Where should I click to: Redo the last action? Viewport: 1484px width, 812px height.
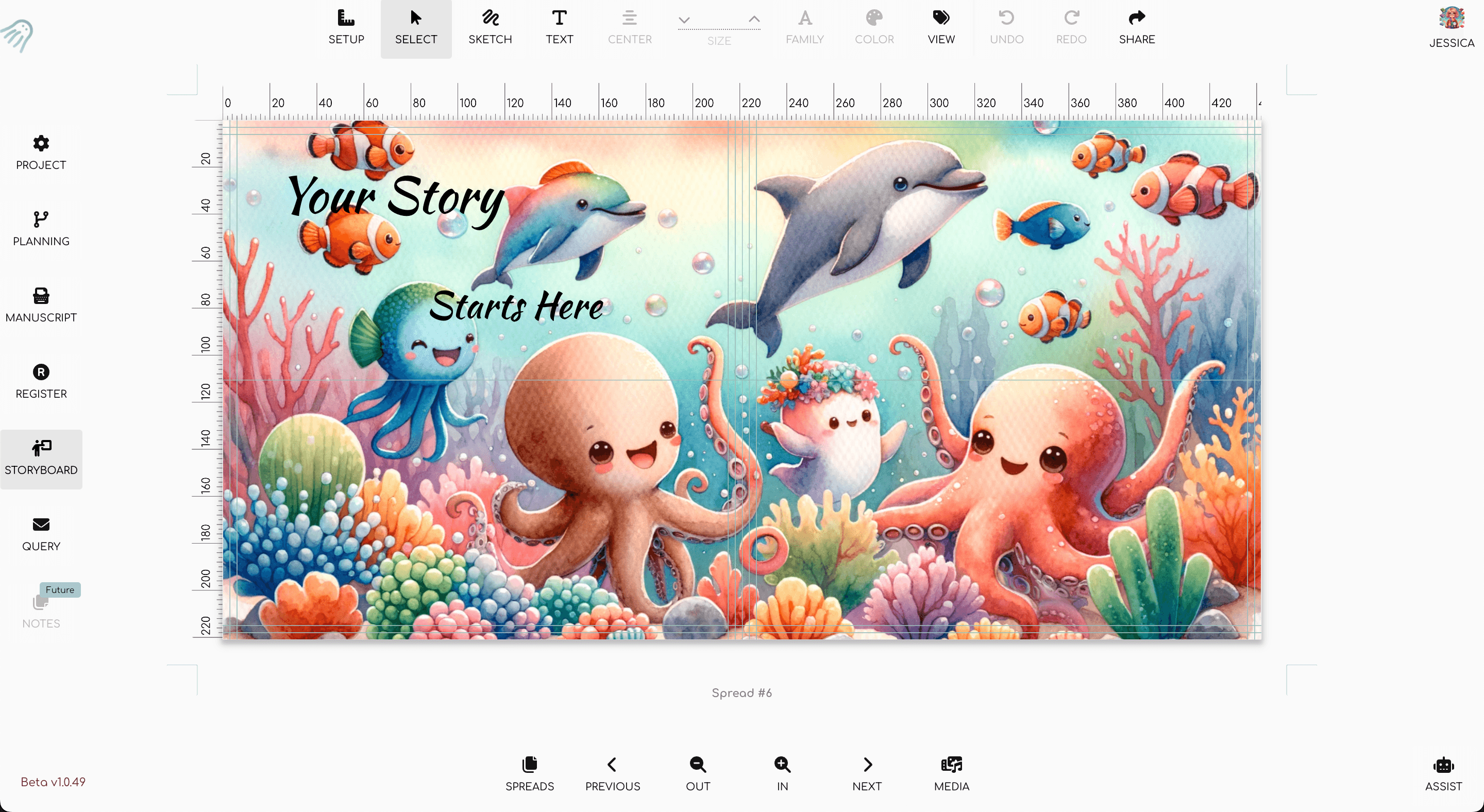1071,28
